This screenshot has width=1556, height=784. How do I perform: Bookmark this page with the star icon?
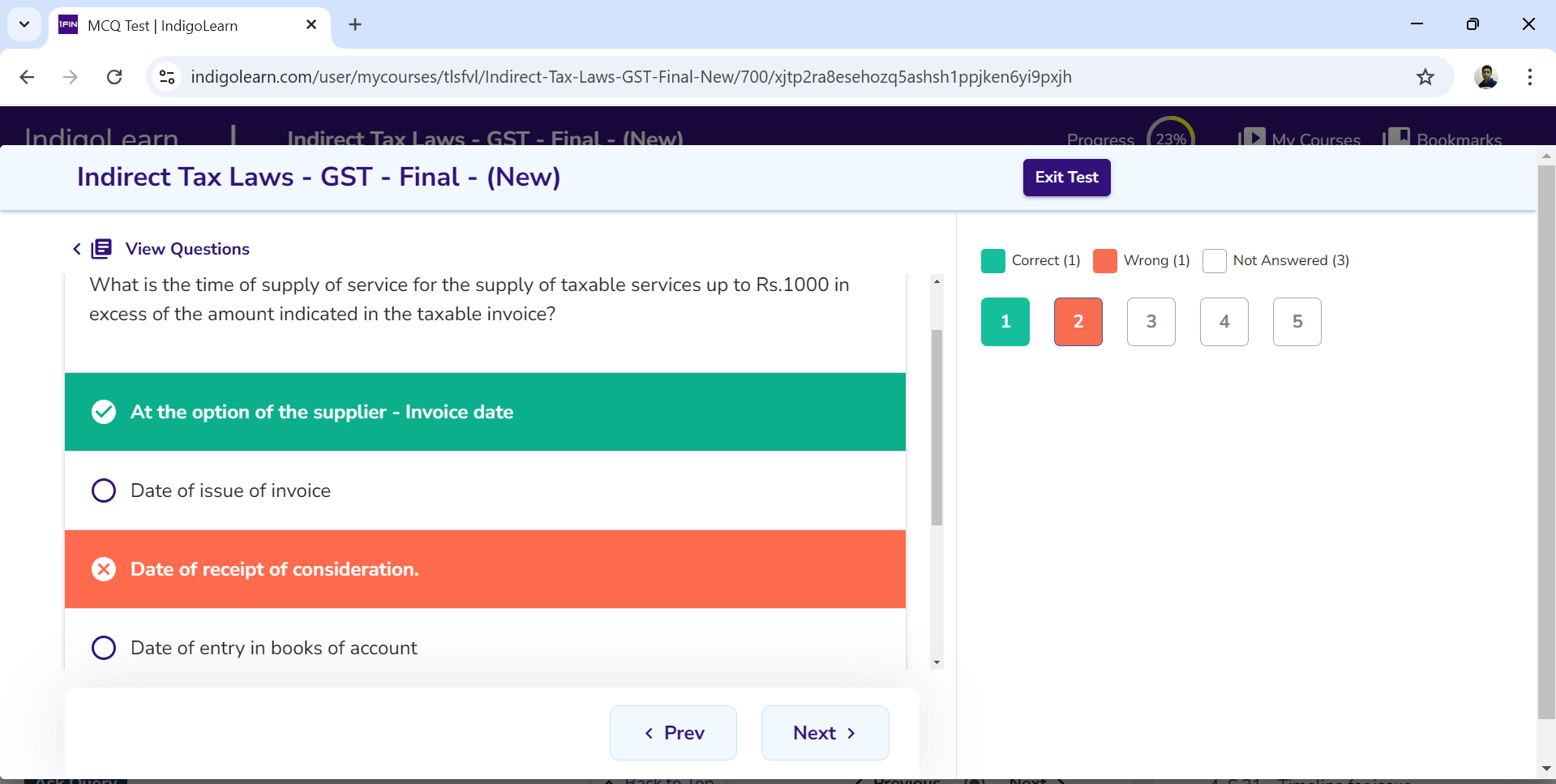tap(1425, 77)
